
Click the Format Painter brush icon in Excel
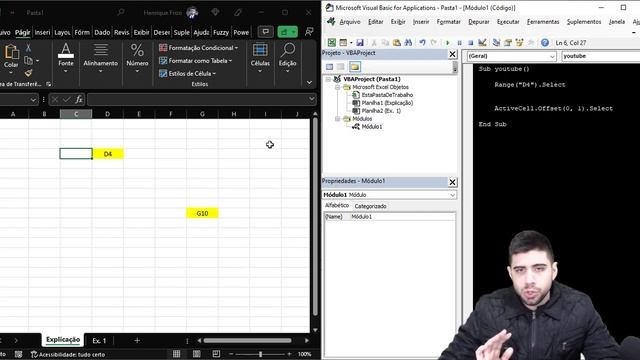(x=28, y=73)
